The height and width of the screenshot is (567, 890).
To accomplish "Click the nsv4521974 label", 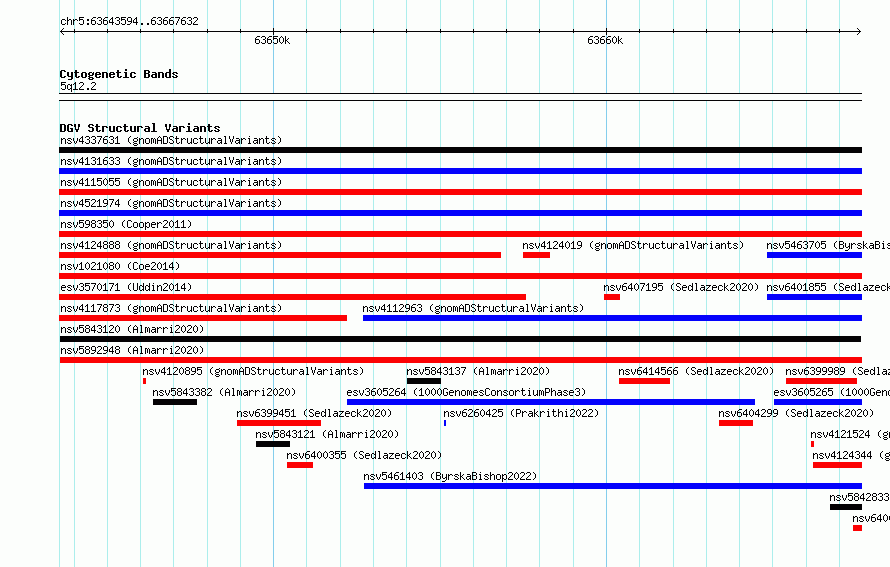I will click(171, 203).
